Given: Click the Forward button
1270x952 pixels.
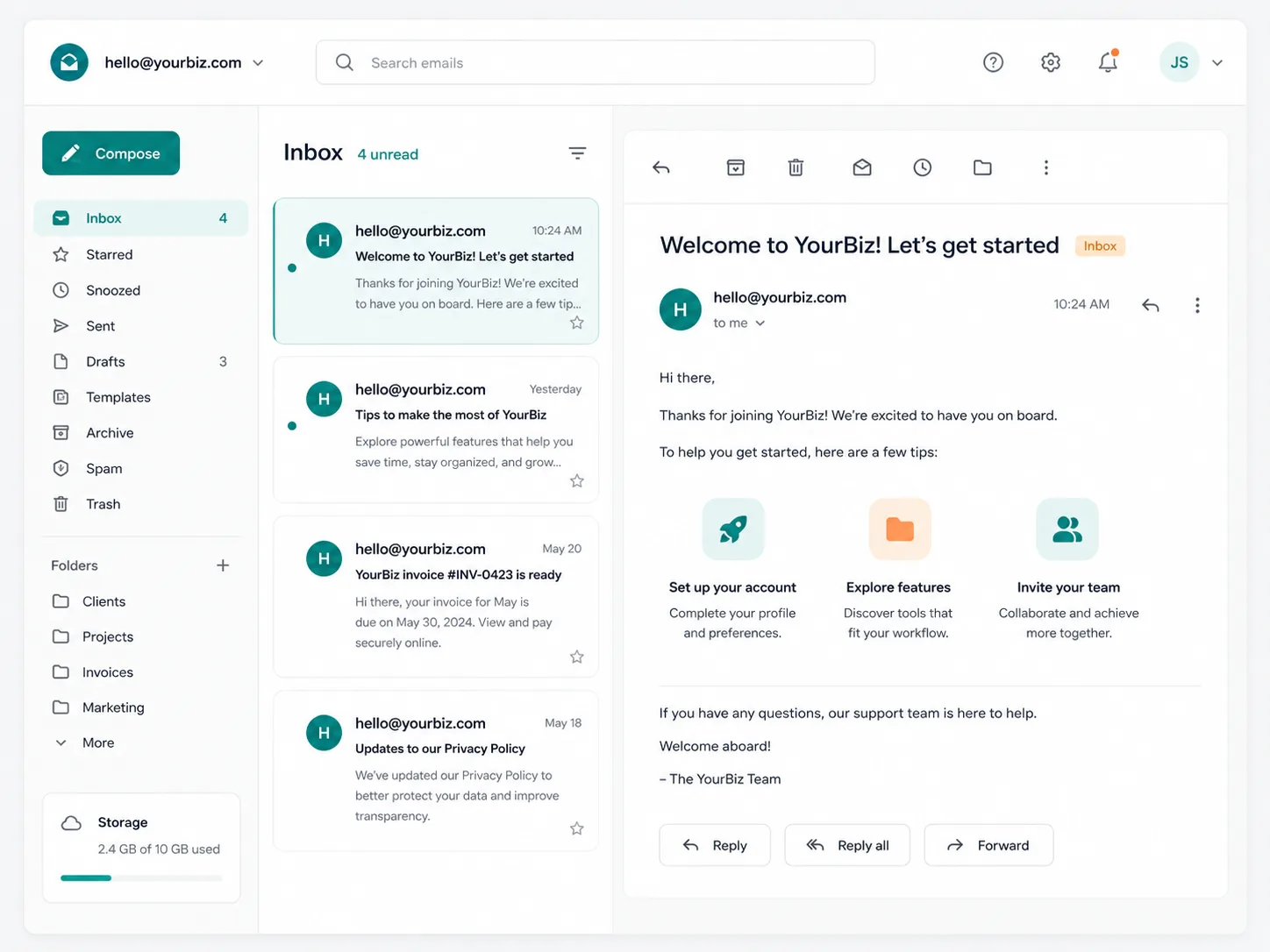Looking at the screenshot, I should (x=988, y=845).
